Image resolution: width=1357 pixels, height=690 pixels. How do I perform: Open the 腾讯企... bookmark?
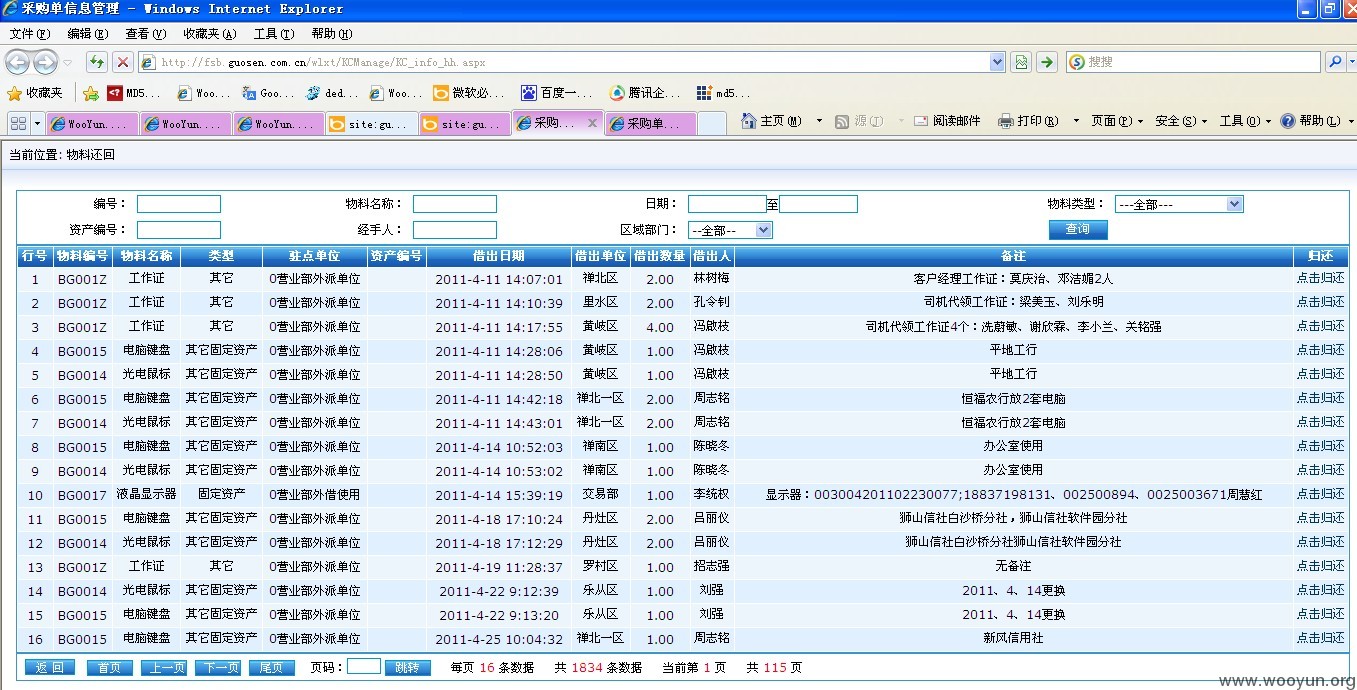[x=644, y=93]
